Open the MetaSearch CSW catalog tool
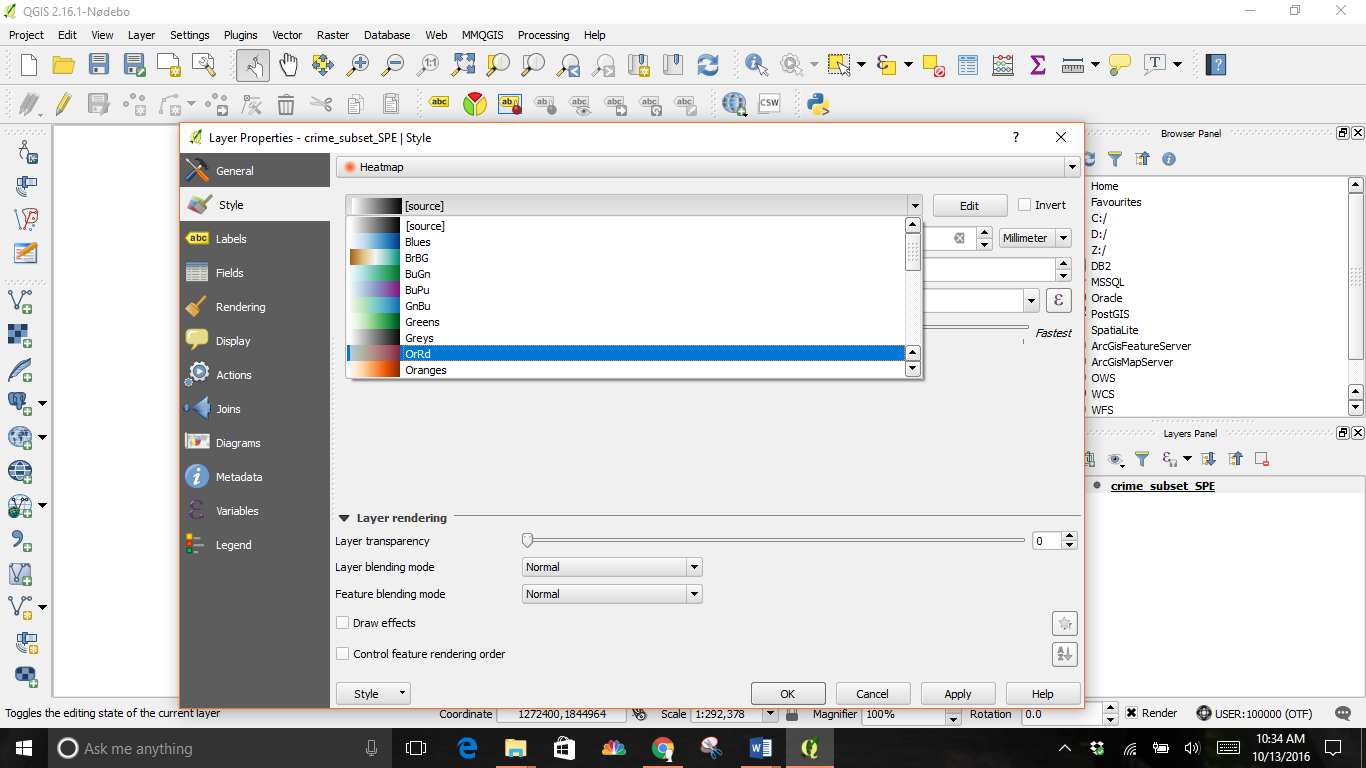 tap(768, 103)
